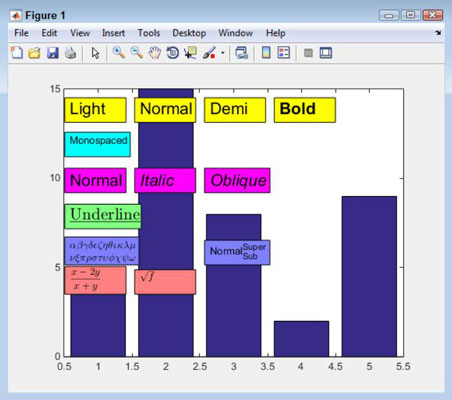Click the Greek letters text box
The height and width of the screenshot is (400, 452).
102,251
